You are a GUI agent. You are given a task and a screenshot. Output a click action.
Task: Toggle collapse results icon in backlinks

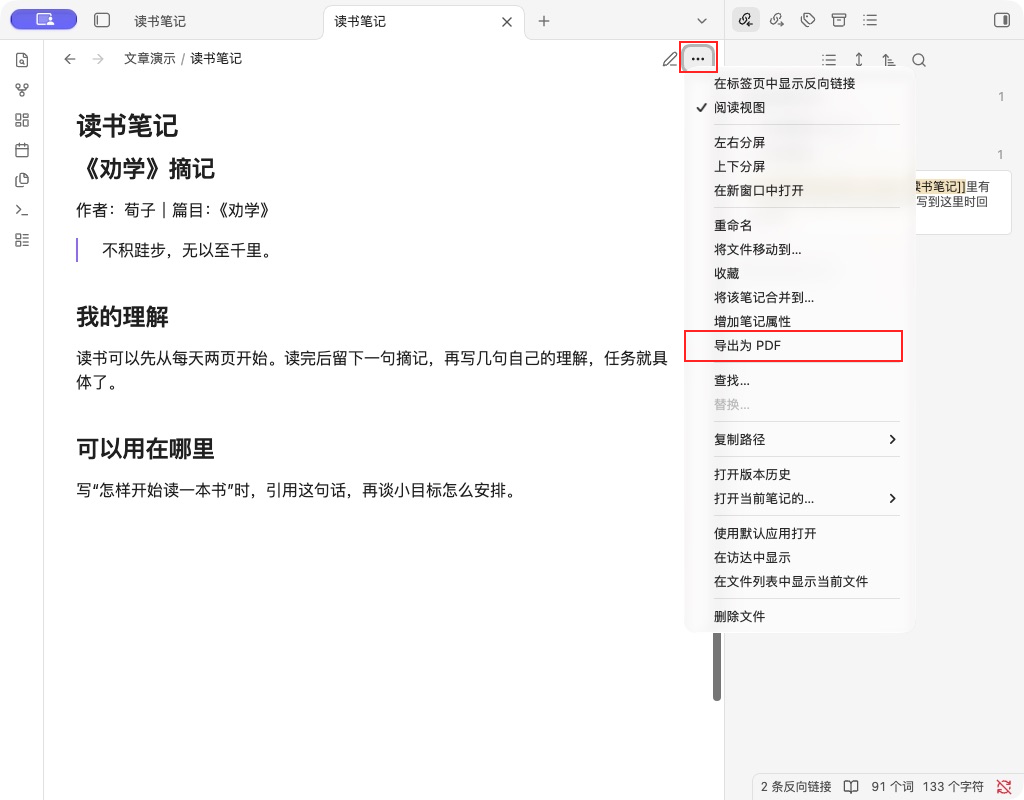pyautogui.click(x=829, y=60)
